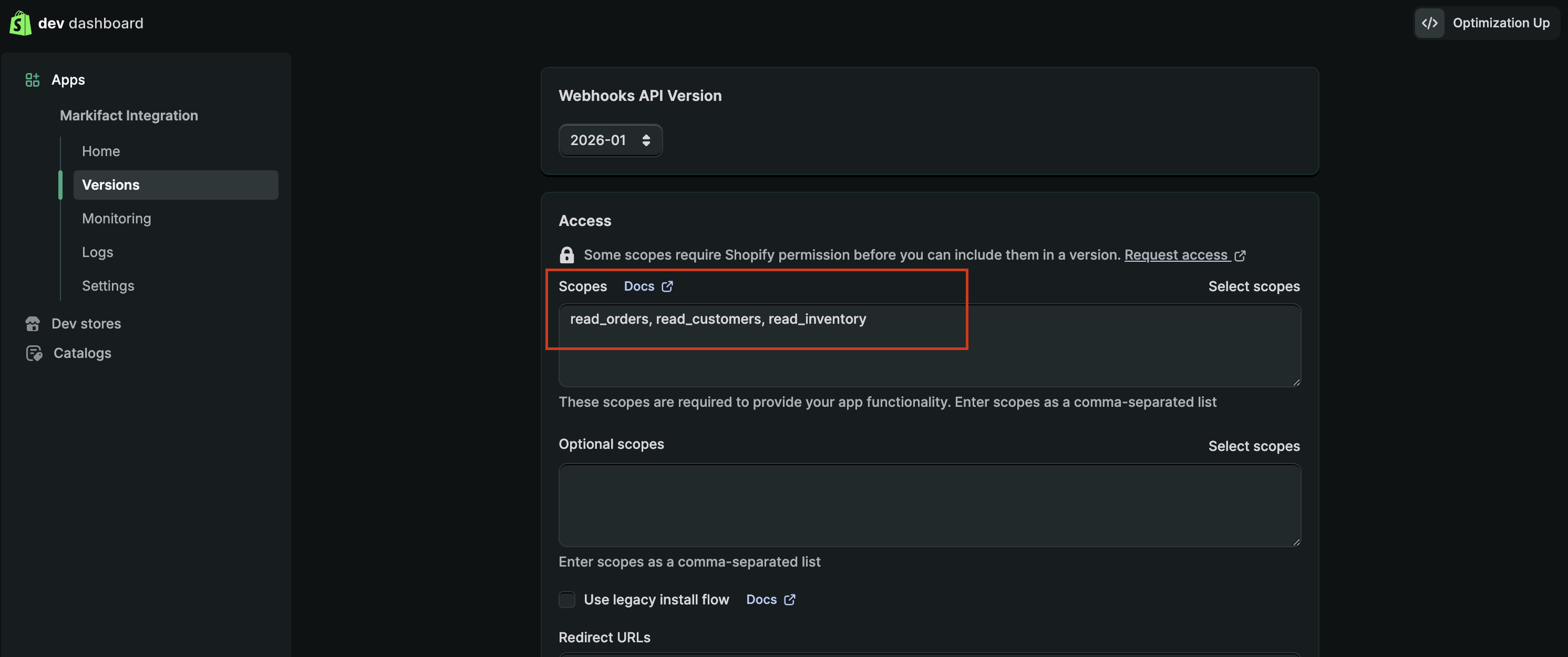Click inside the Optional scopes text area
This screenshot has height=657, width=1568.
click(929, 506)
